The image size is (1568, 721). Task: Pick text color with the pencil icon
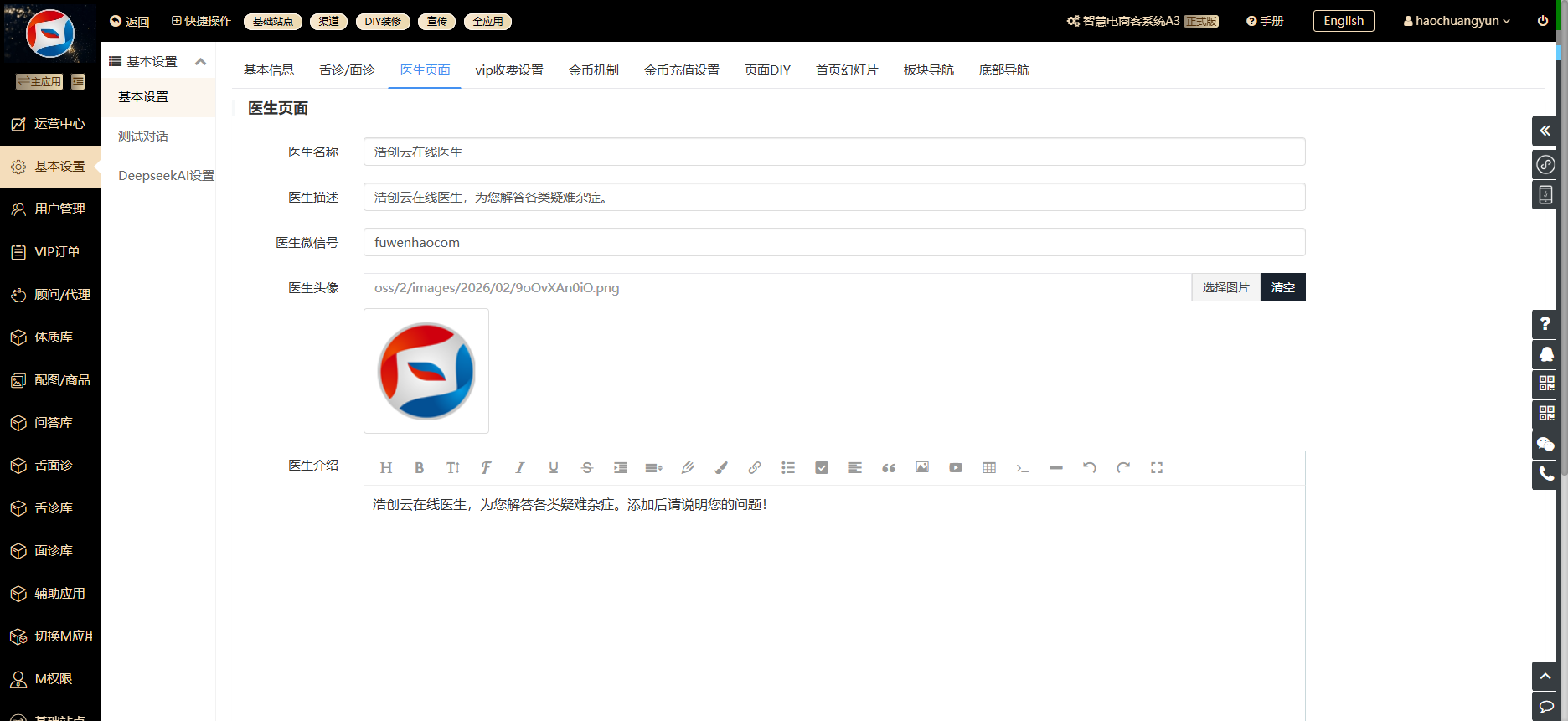[688, 468]
